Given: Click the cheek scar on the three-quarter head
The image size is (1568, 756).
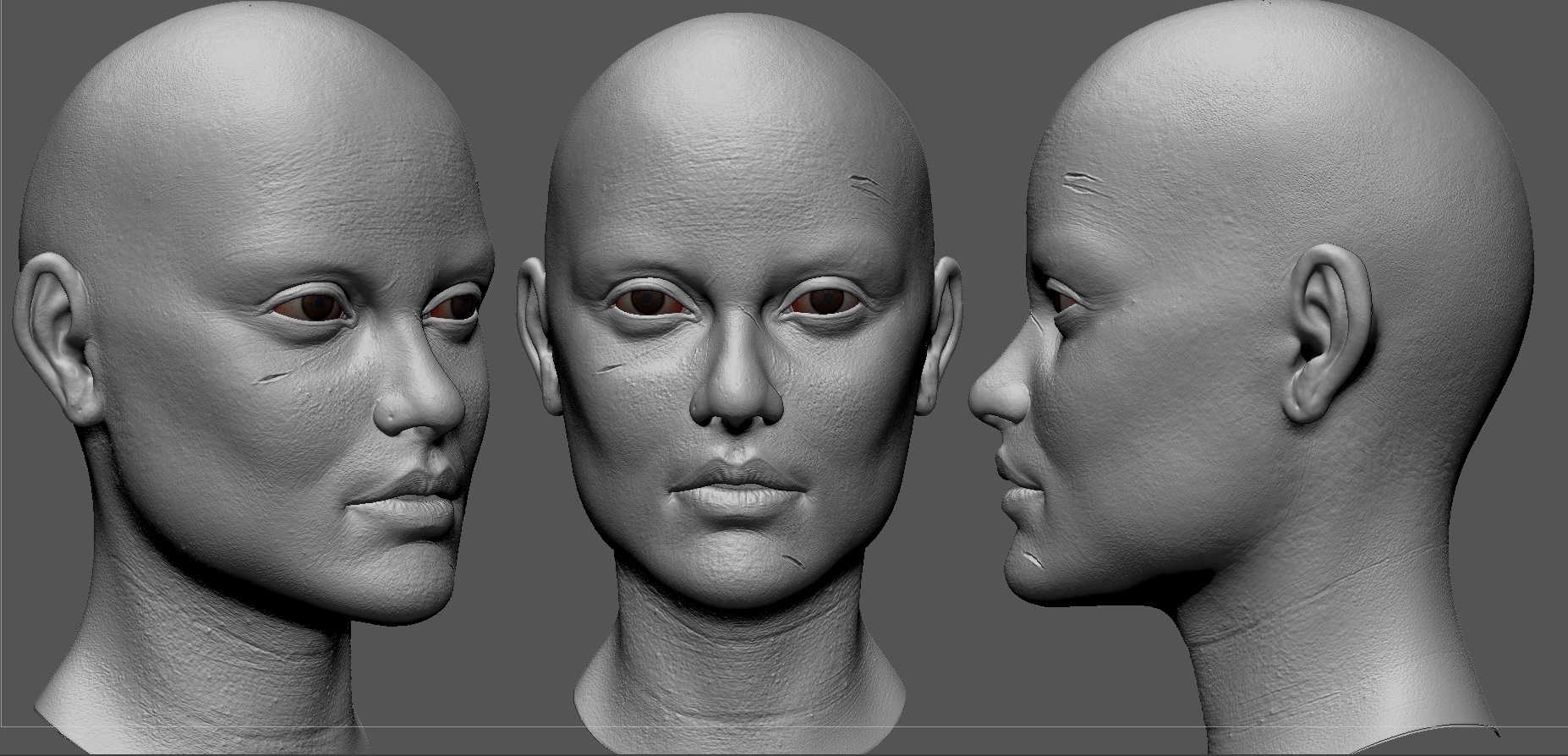Looking at the screenshot, I should coord(277,377).
